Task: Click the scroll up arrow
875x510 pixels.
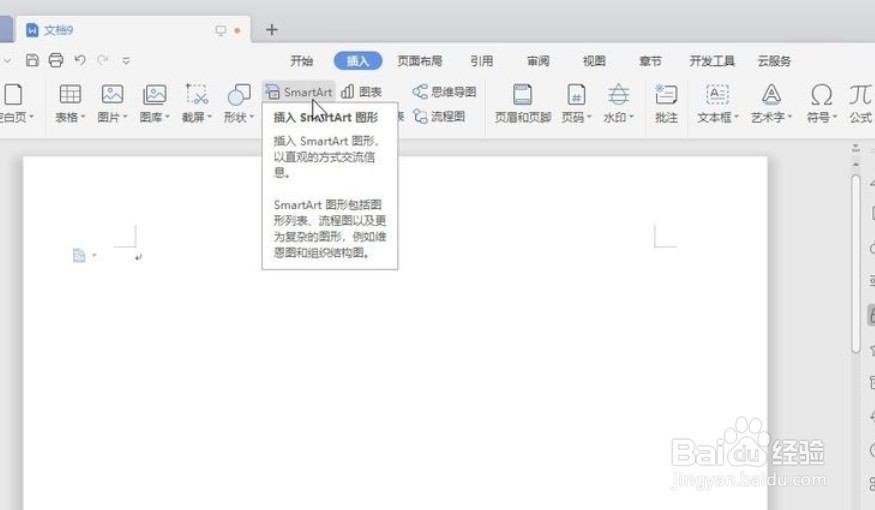Action: tap(856, 165)
